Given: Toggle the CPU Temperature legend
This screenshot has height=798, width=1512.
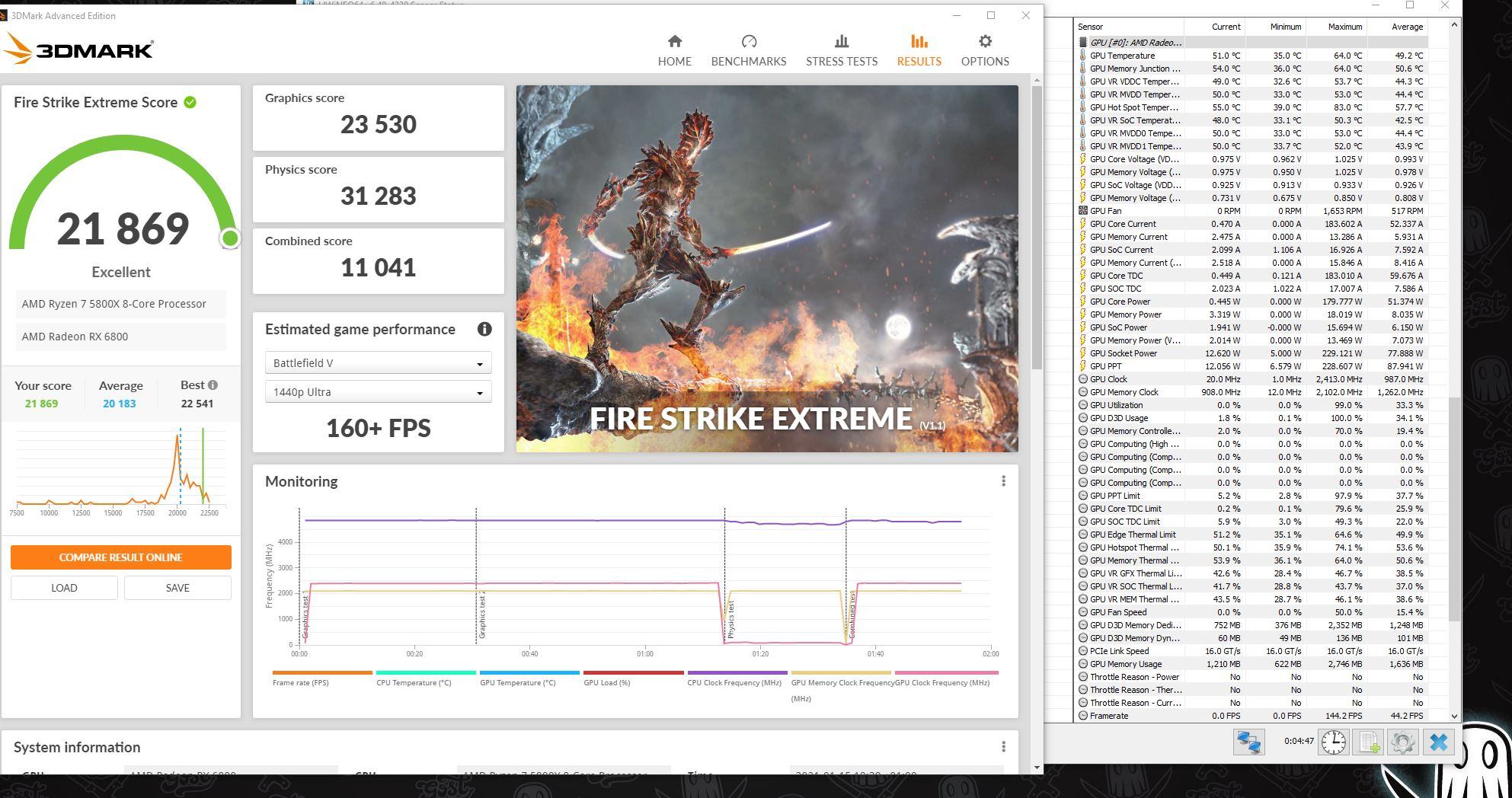Looking at the screenshot, I should (x=425, y=678).
